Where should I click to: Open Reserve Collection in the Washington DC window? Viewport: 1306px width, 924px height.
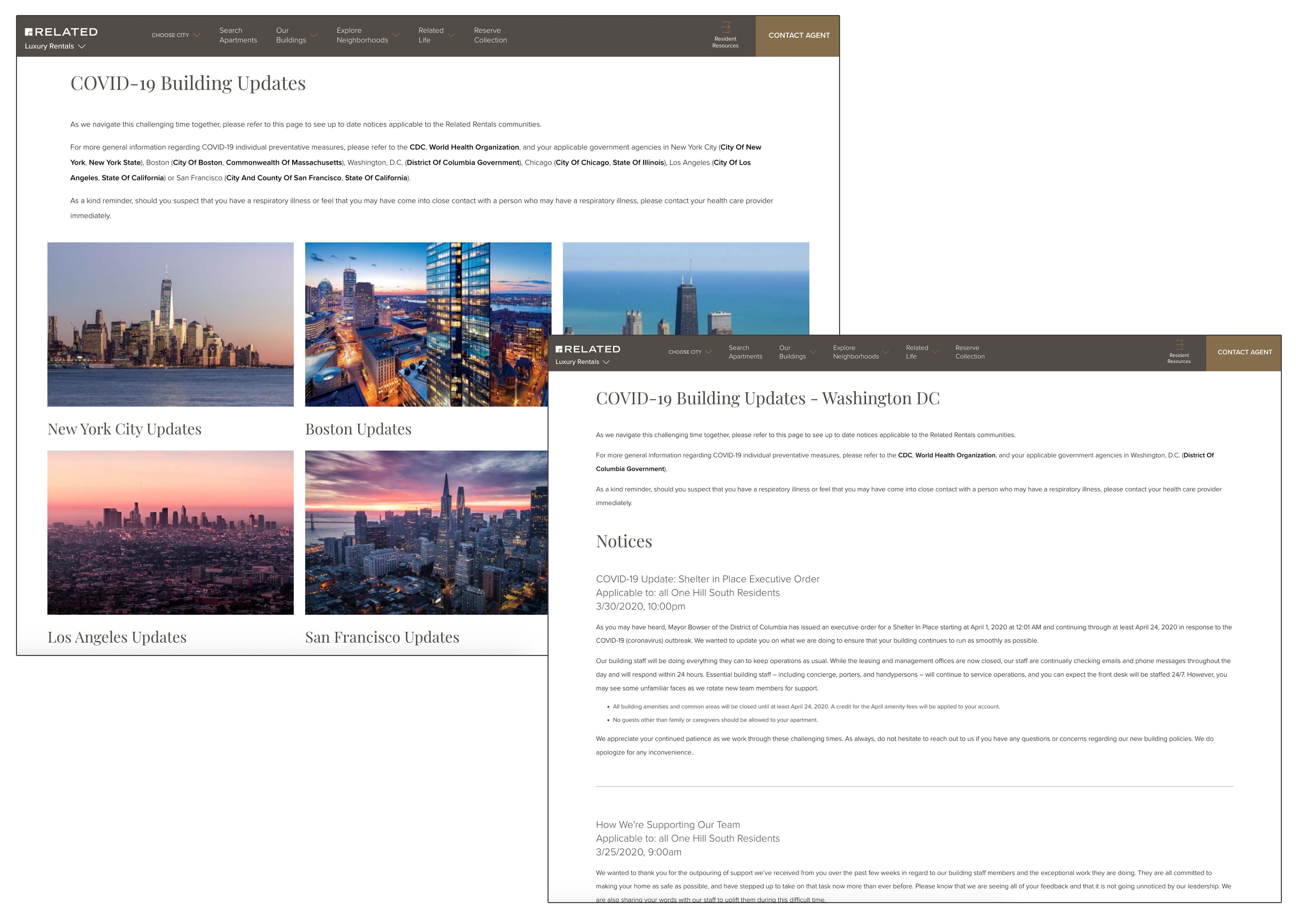(970, 352)
